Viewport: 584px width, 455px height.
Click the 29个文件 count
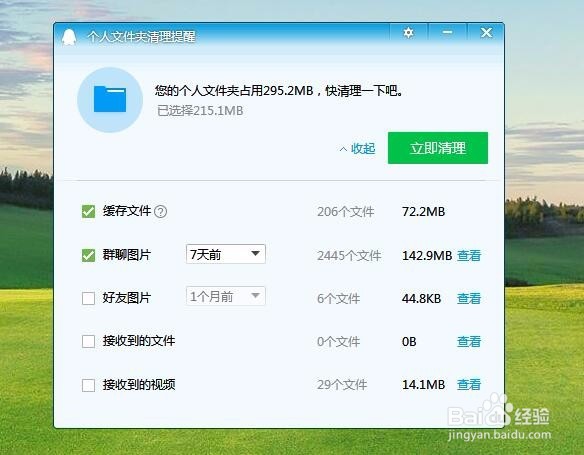342,385
